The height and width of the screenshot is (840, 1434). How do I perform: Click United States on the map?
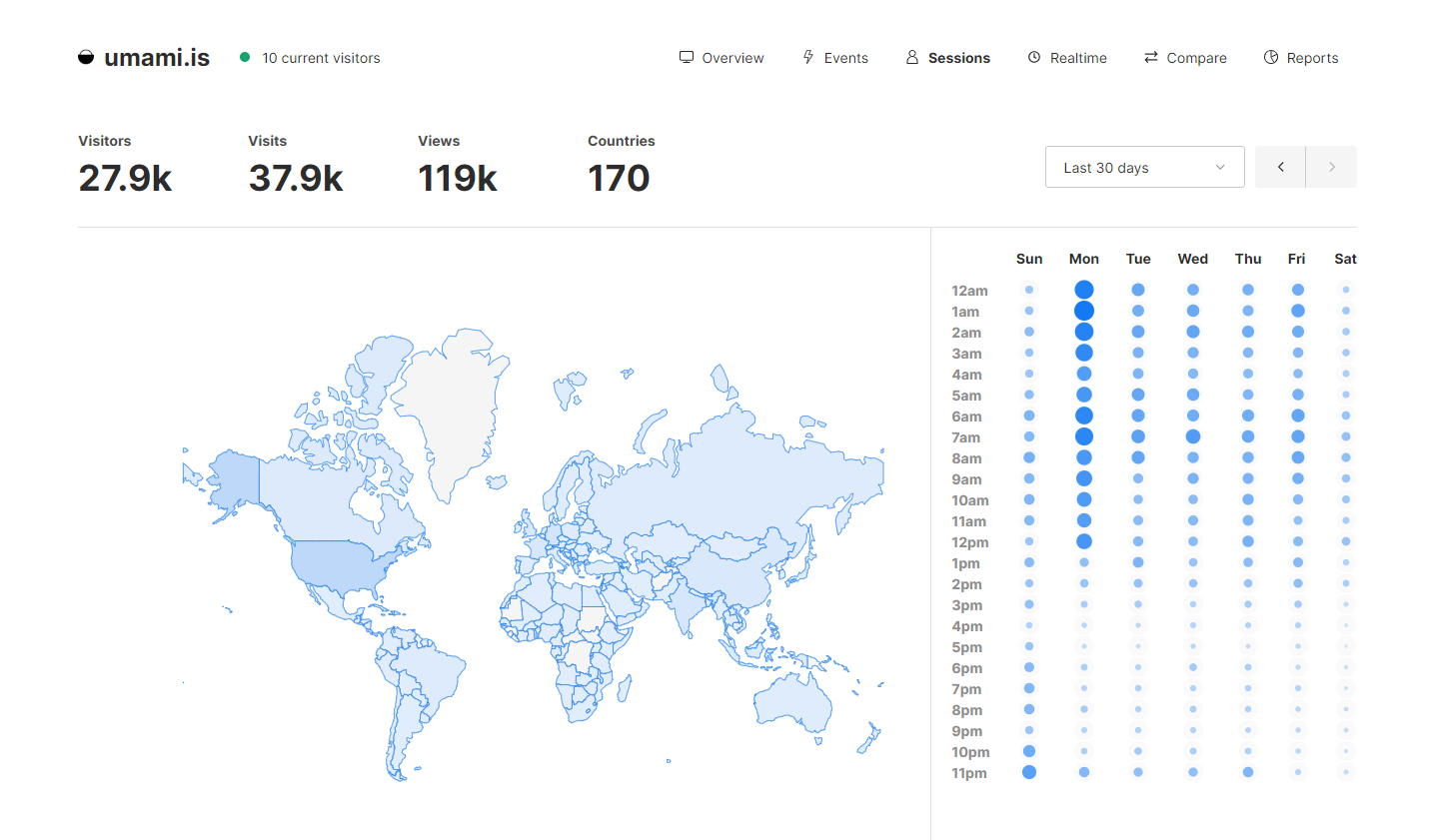335,564
